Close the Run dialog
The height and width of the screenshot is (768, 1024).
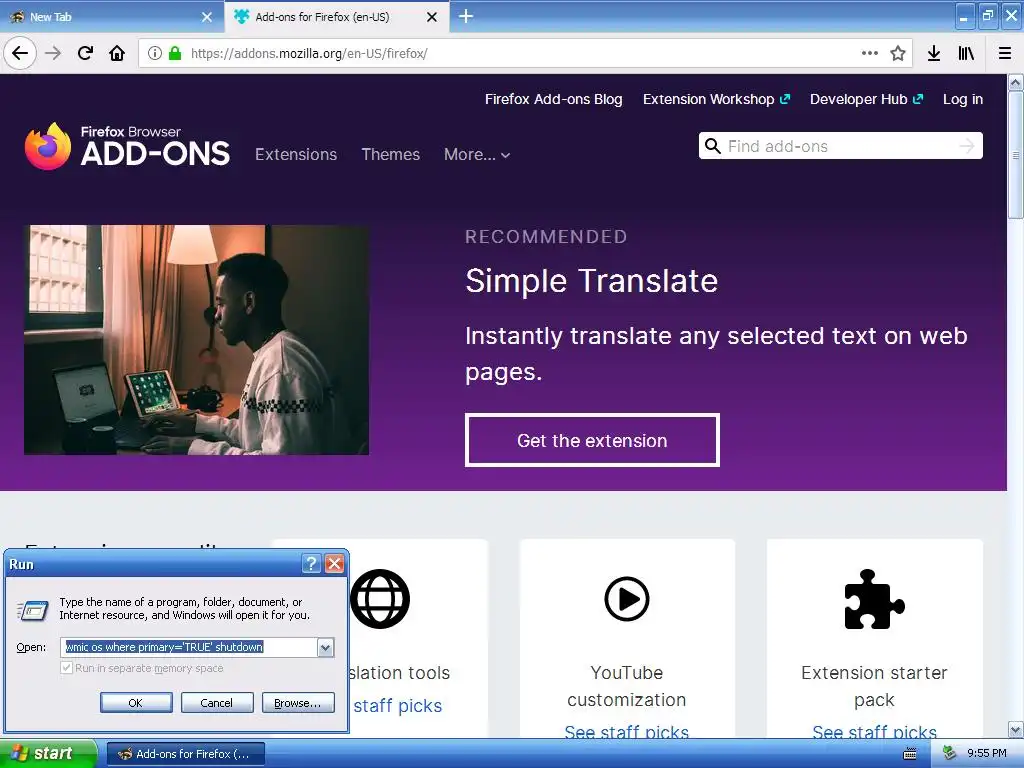[x=334, y=564]
